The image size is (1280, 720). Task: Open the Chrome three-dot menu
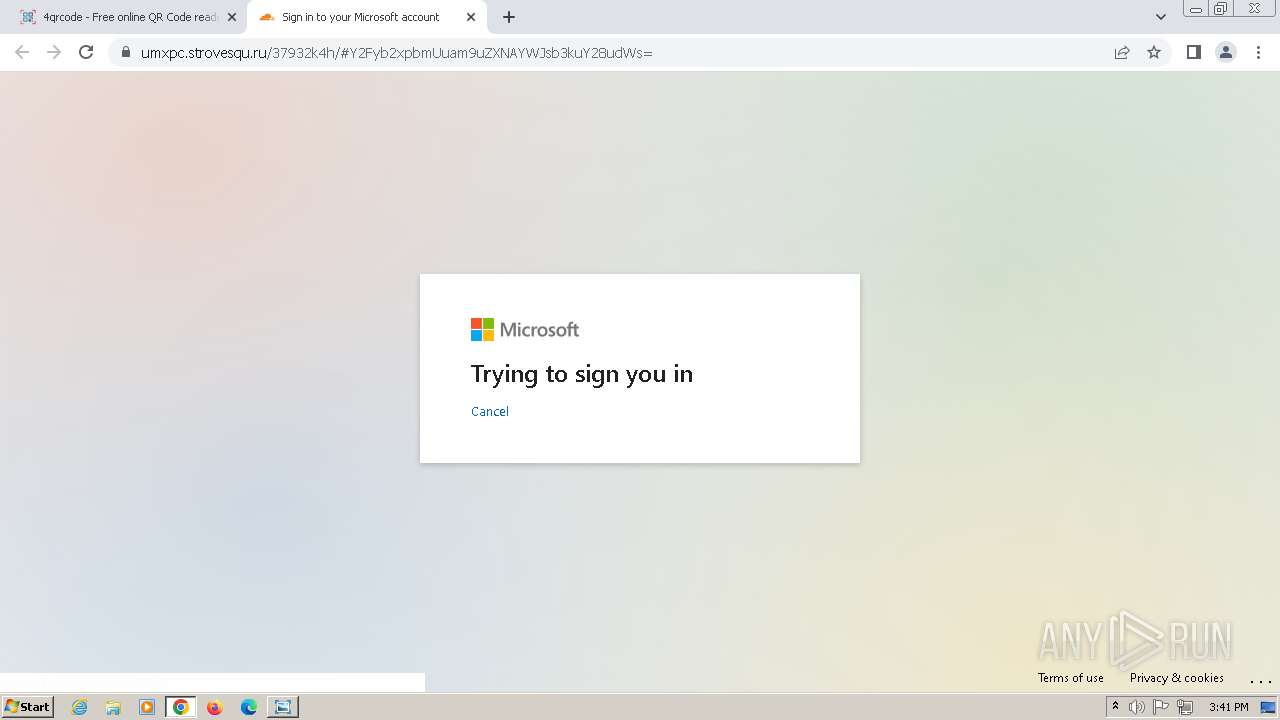1259,52
